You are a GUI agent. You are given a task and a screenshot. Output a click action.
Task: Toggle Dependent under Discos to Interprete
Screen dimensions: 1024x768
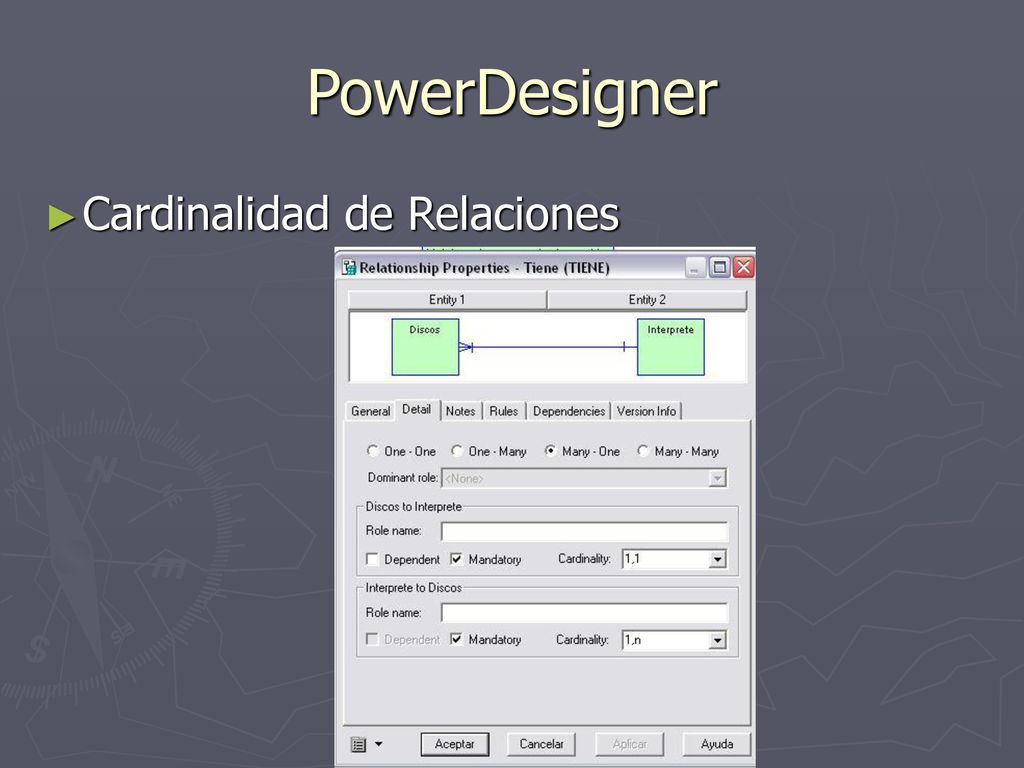pyautogui.click(x=372, y=559)
